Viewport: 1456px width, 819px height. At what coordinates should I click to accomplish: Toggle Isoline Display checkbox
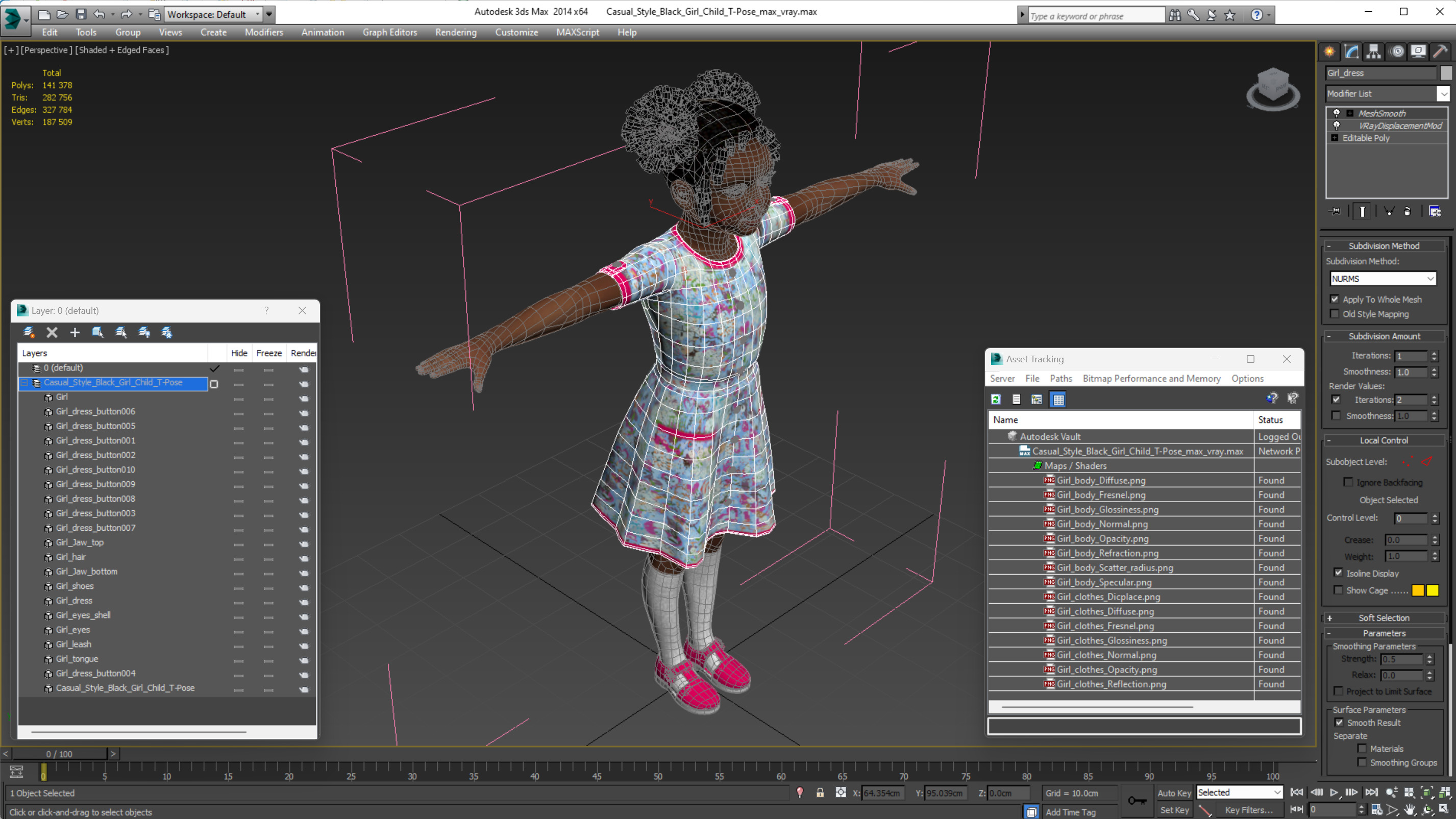[x=1339, y=573]
